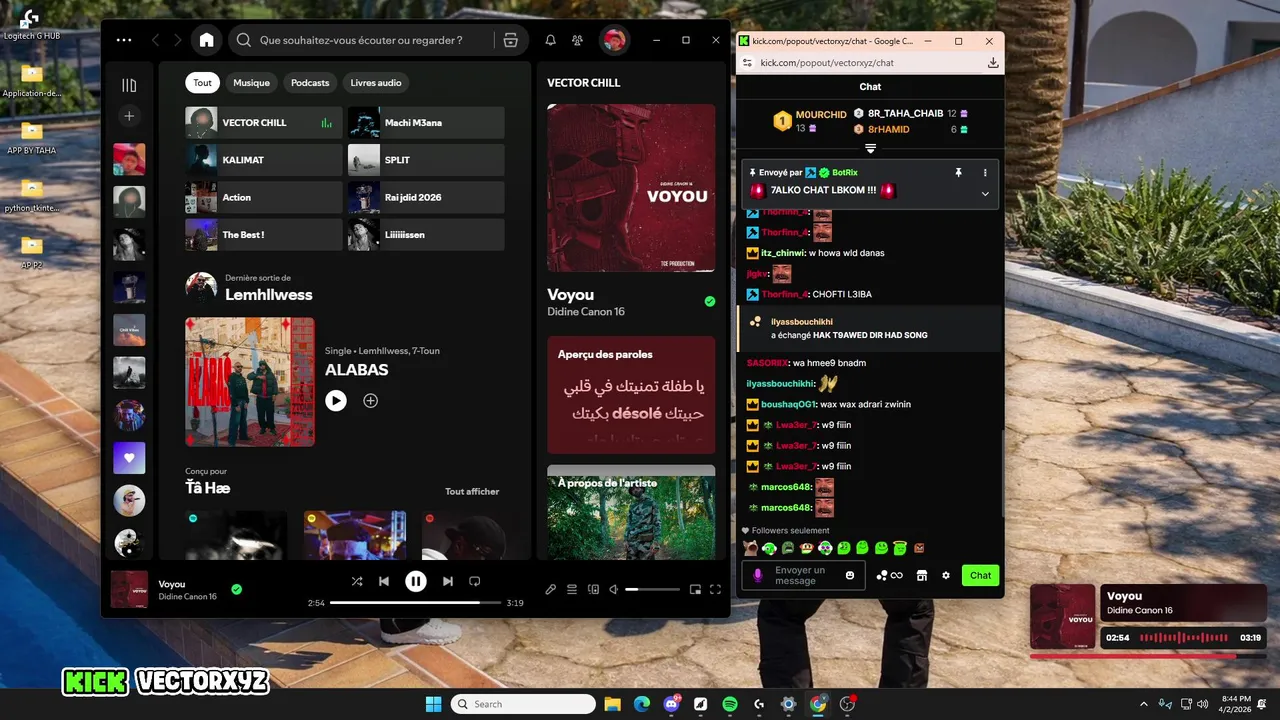Select Podcasts filter chip

tap(310, 83)
